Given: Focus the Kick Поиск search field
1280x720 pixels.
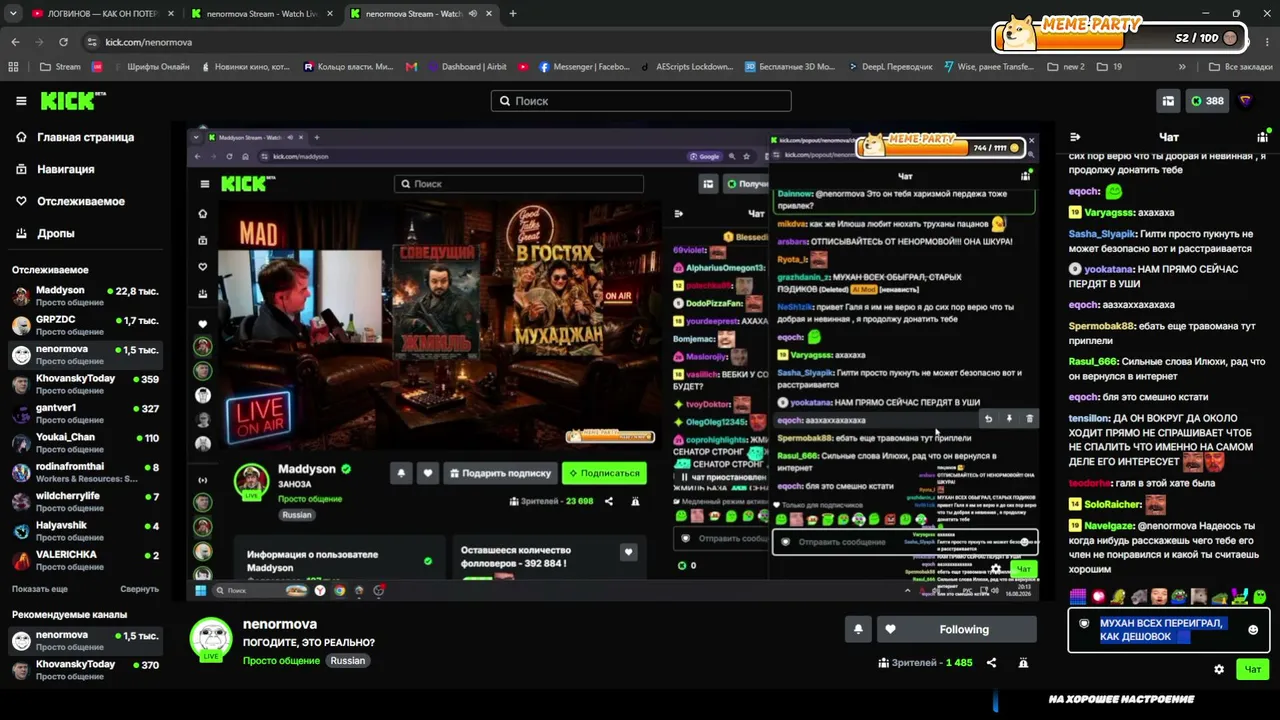Looking at the screenshot, I should click(x=641, y=101).
